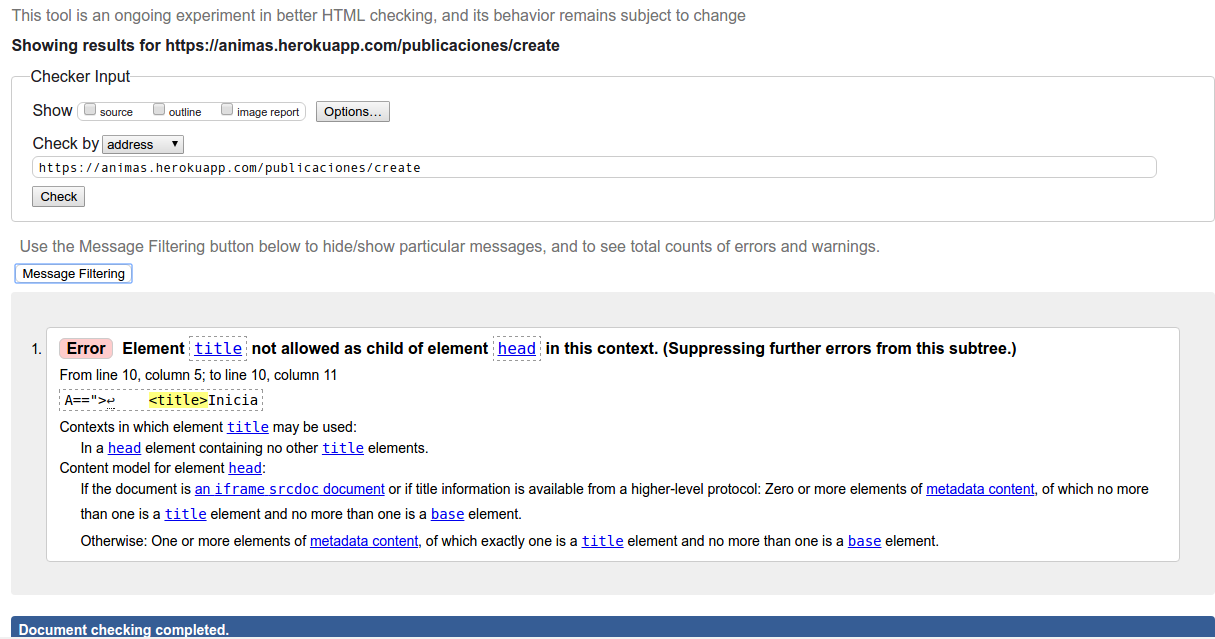Open head link after 'Content model for element'
Image resolution: width=1215 pixels, height=639 pixels.
(245, 468)
